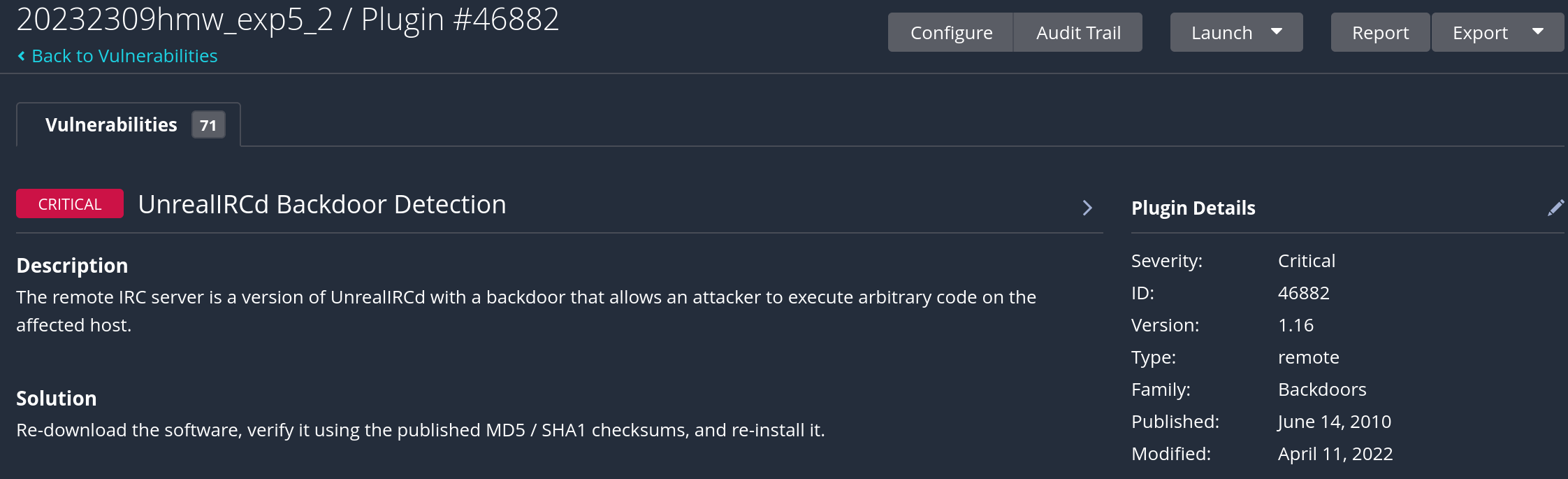Click the Backdoors family value
Viewport: 1568px width, 479px height.
point(1321,389)
